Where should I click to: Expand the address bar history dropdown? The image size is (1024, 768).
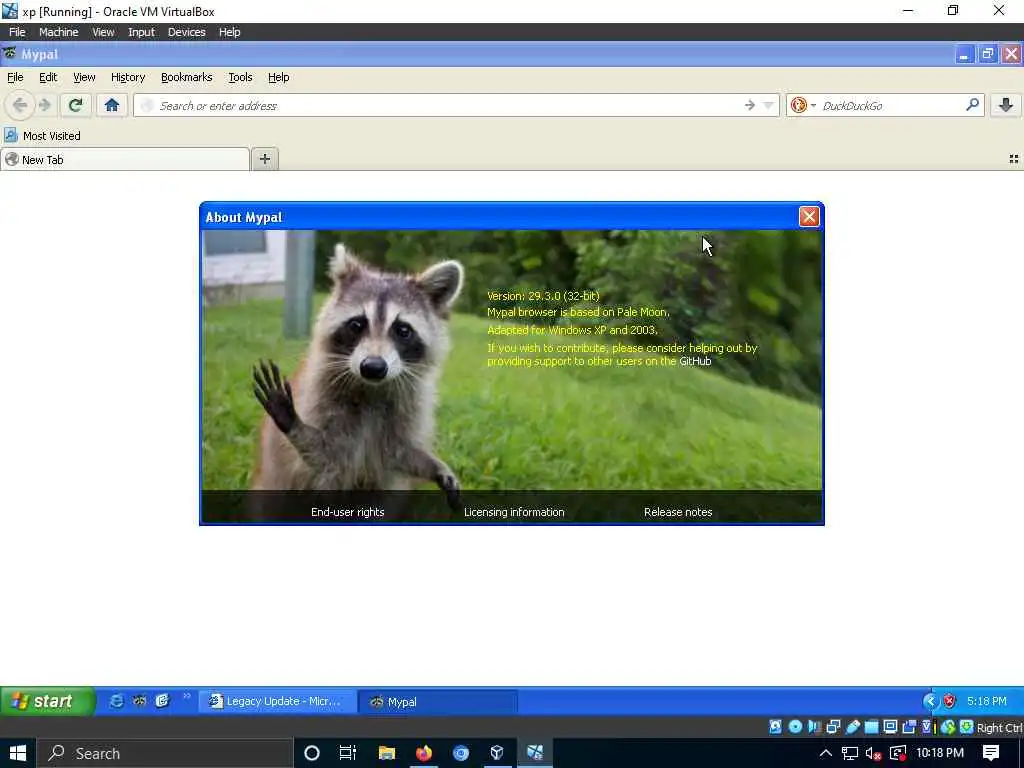point(769,105)
